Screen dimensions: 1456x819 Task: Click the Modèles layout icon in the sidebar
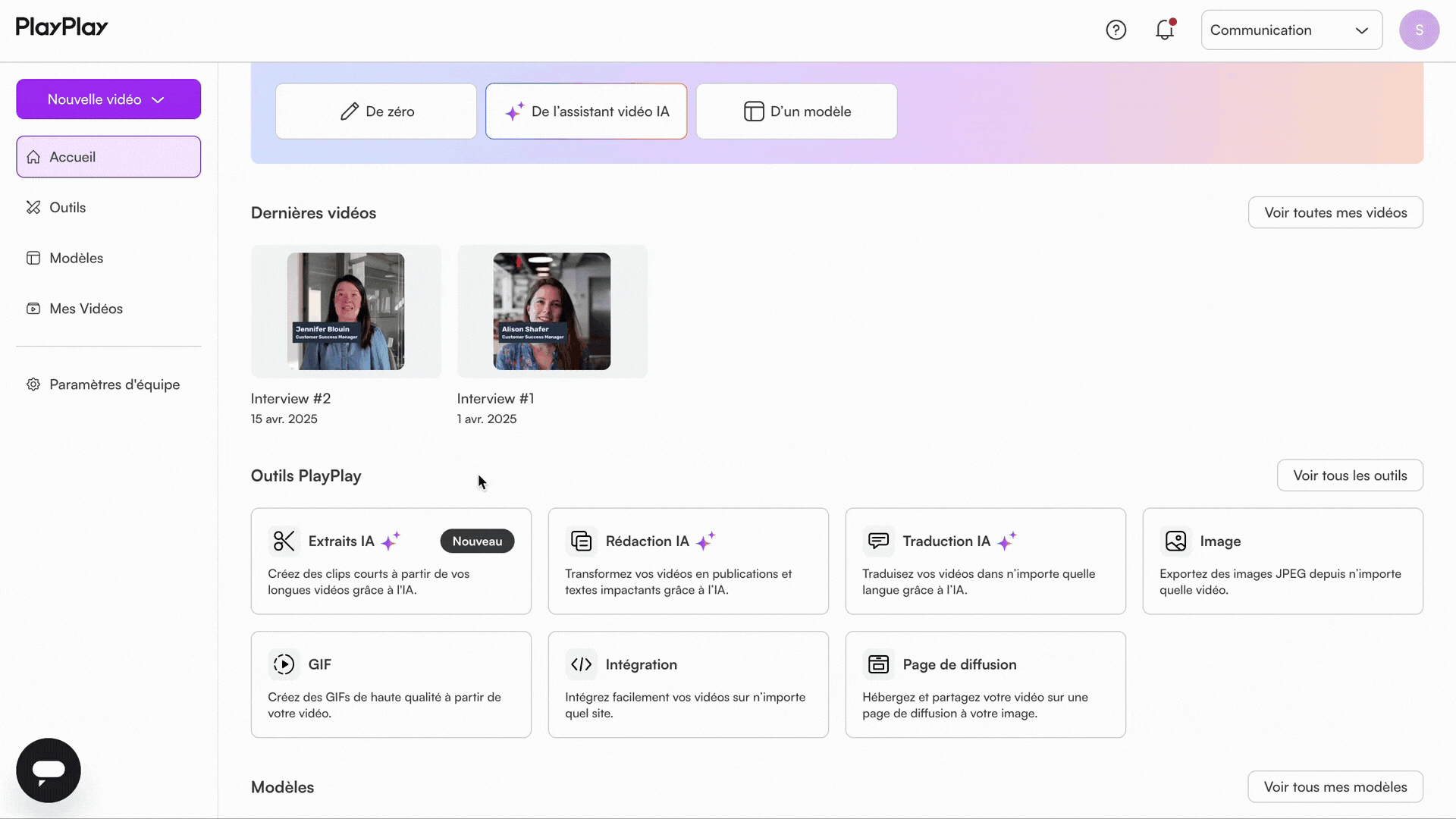33,258
